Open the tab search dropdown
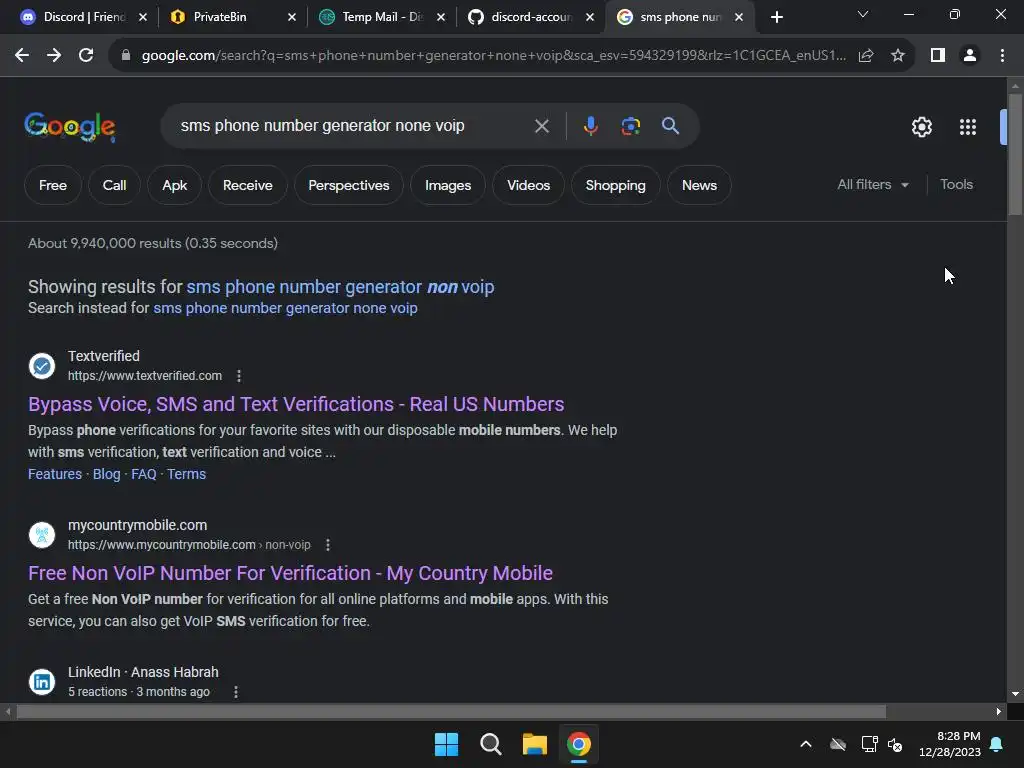The width and height of the screenshot is (1024, 768). pyautogui.click(x=863, y=14)
